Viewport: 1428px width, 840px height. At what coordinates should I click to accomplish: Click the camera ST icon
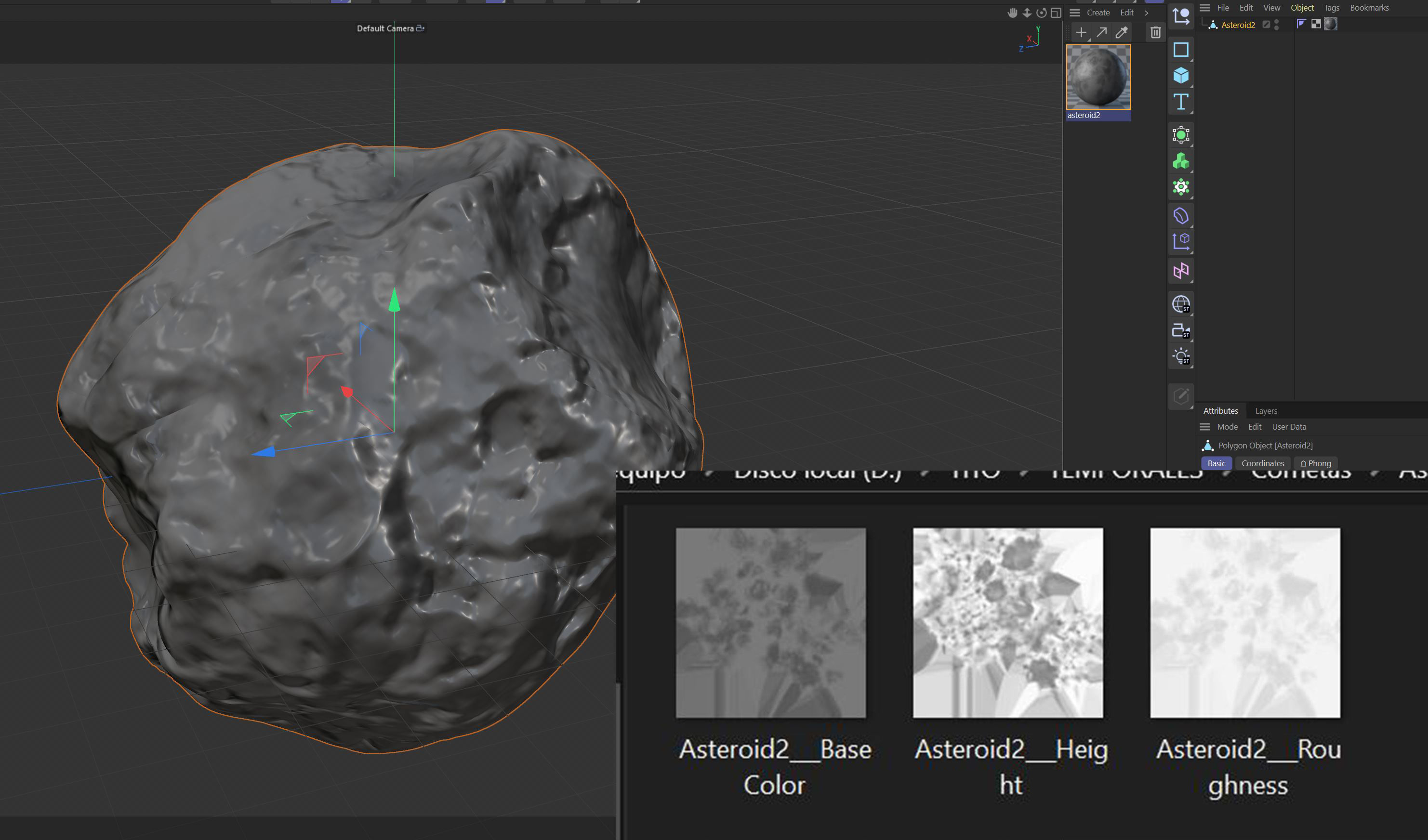point(1181,330)
